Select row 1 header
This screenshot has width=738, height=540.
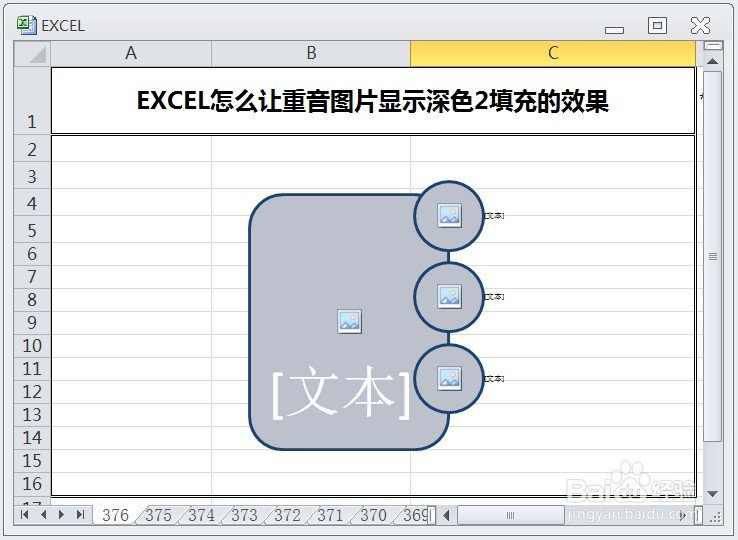tap(32, 100)
